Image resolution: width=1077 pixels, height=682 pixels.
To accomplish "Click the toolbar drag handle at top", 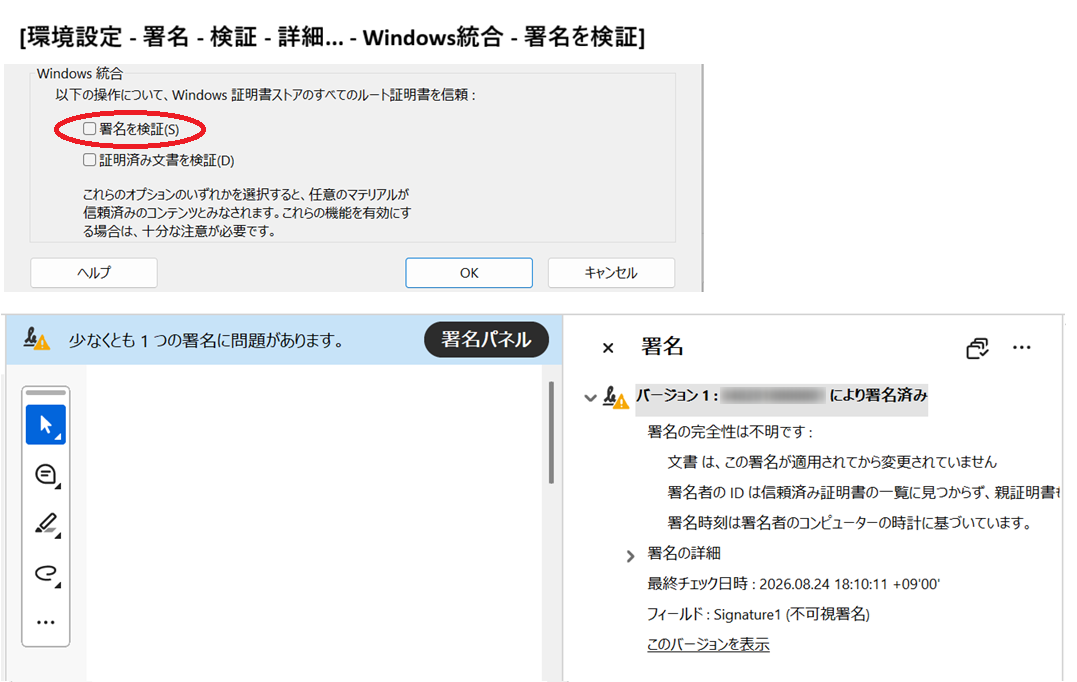I will pos(46,393).
